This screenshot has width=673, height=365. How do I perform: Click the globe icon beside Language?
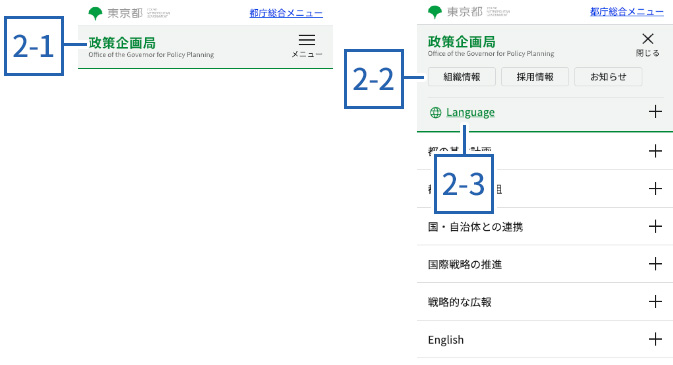pyautogui.click(x=435, y=113)
